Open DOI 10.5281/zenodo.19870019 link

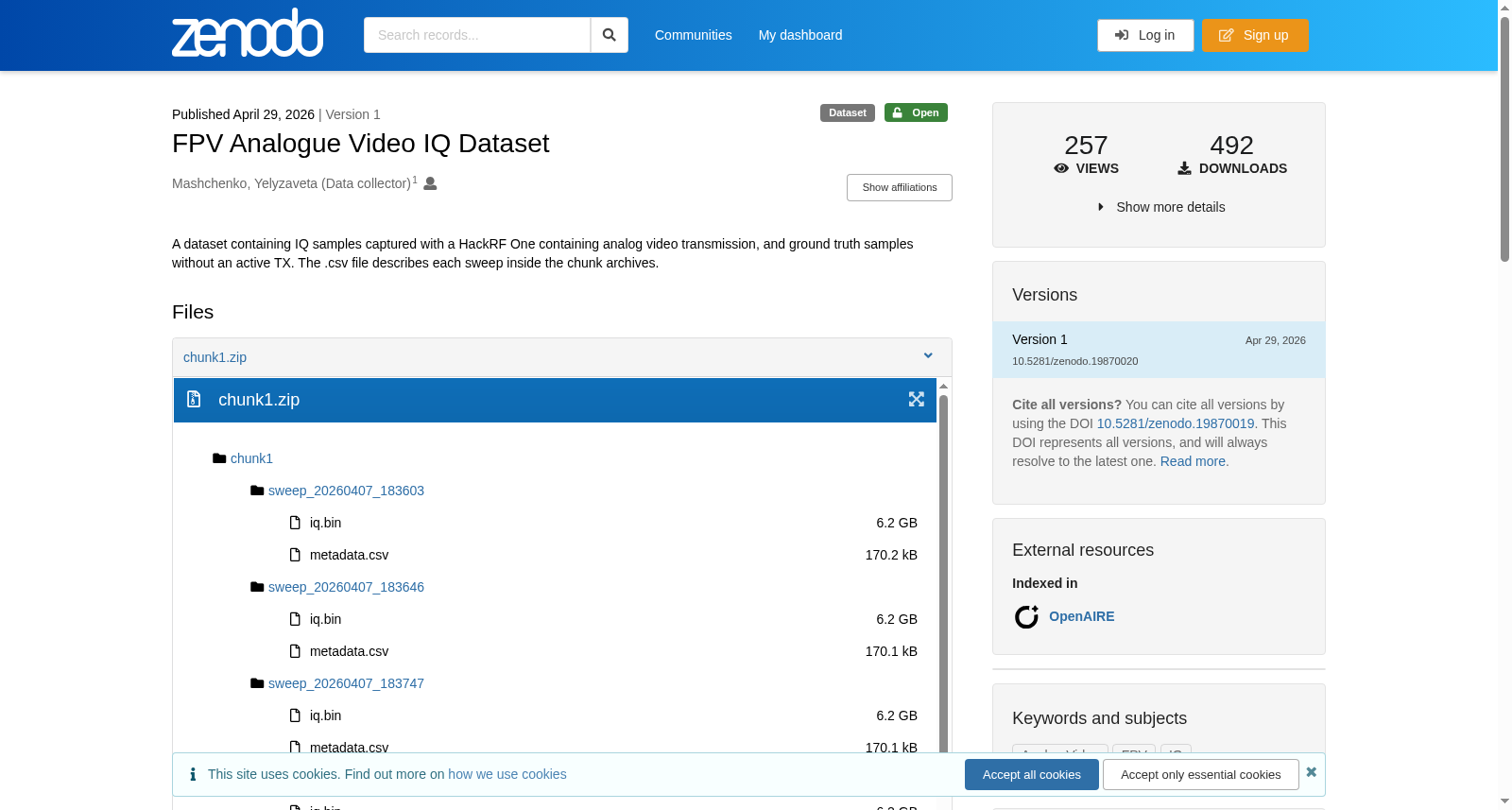pyautogui.click(x=1176, y=423)
